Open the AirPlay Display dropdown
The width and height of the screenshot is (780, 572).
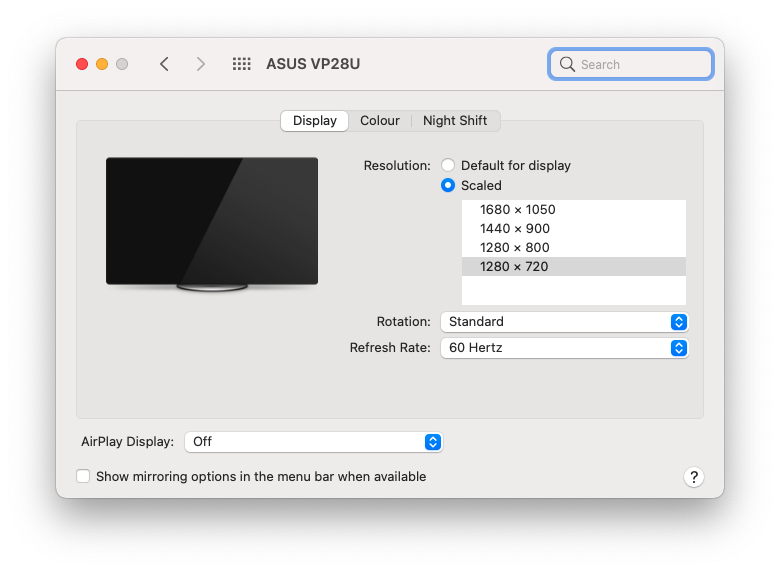pos(313,442)
